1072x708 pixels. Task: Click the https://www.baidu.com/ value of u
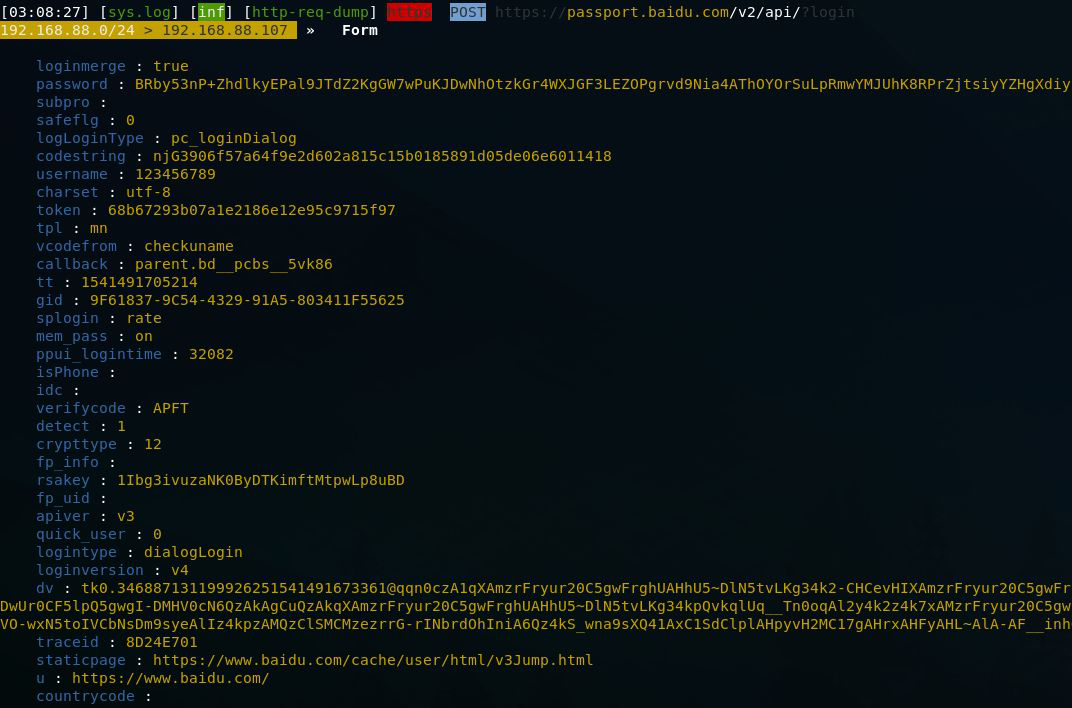170,678
